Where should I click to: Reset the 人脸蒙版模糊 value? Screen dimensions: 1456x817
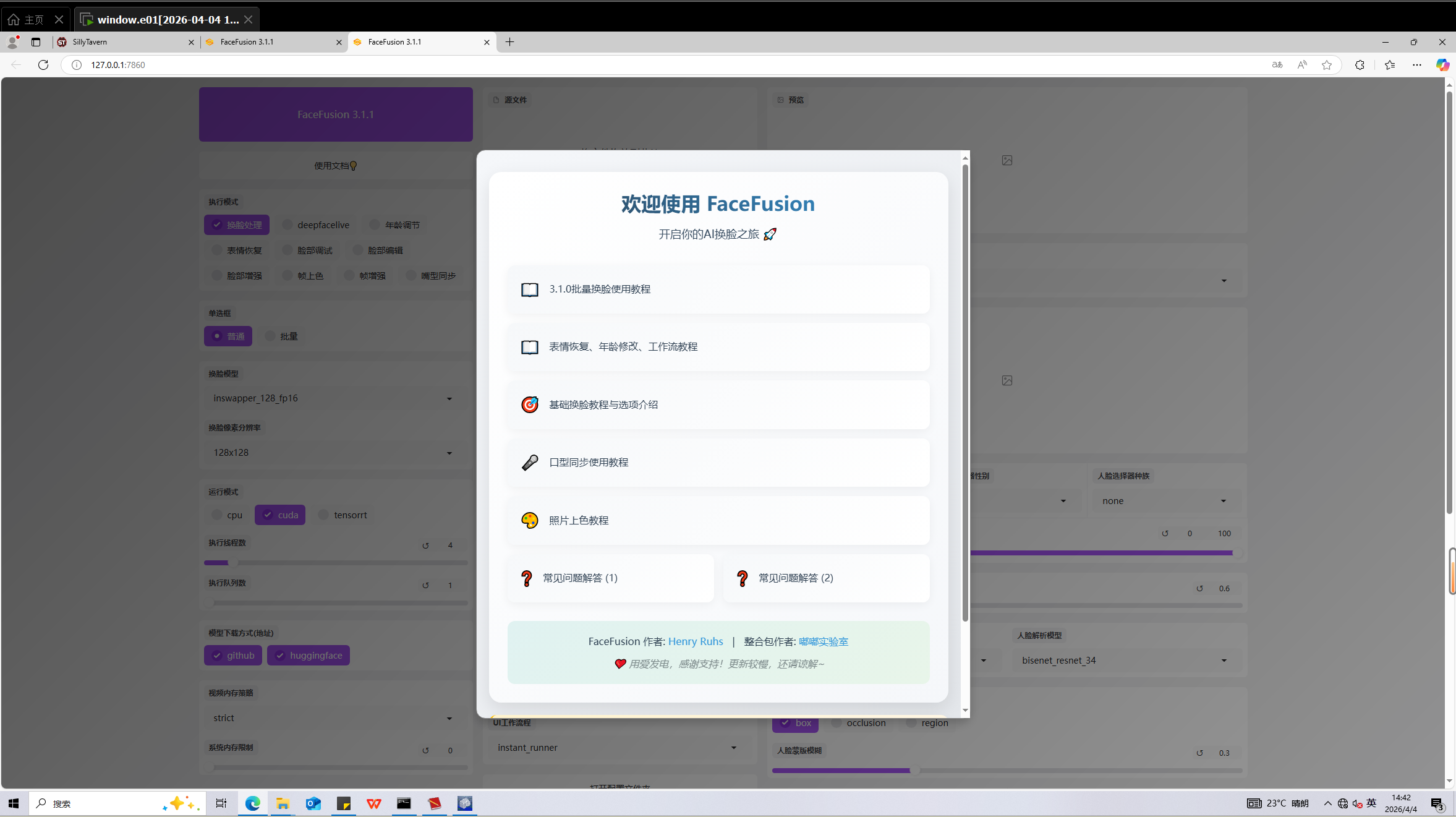pyautogui.click(x=1199, y=753)
